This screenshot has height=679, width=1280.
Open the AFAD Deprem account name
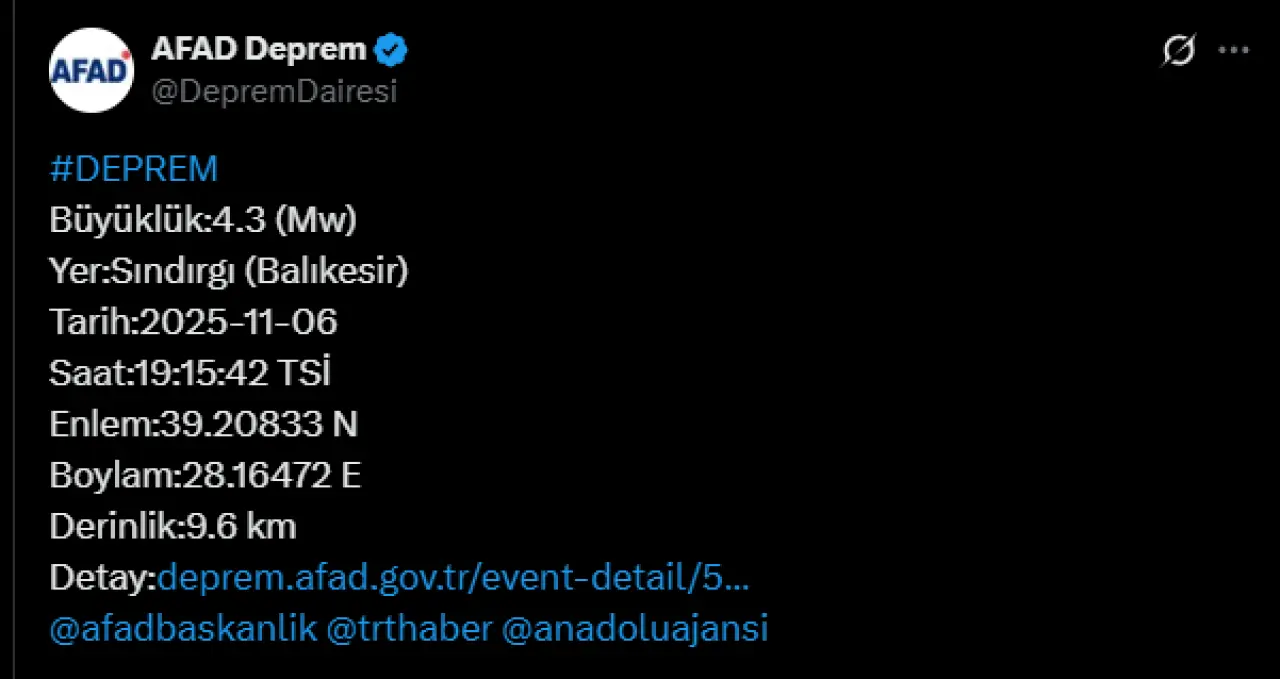(260, 48)
